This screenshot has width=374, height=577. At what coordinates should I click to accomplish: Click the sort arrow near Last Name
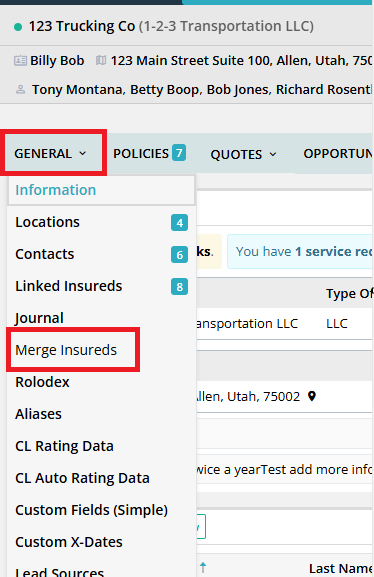click(x=203, y=567)
